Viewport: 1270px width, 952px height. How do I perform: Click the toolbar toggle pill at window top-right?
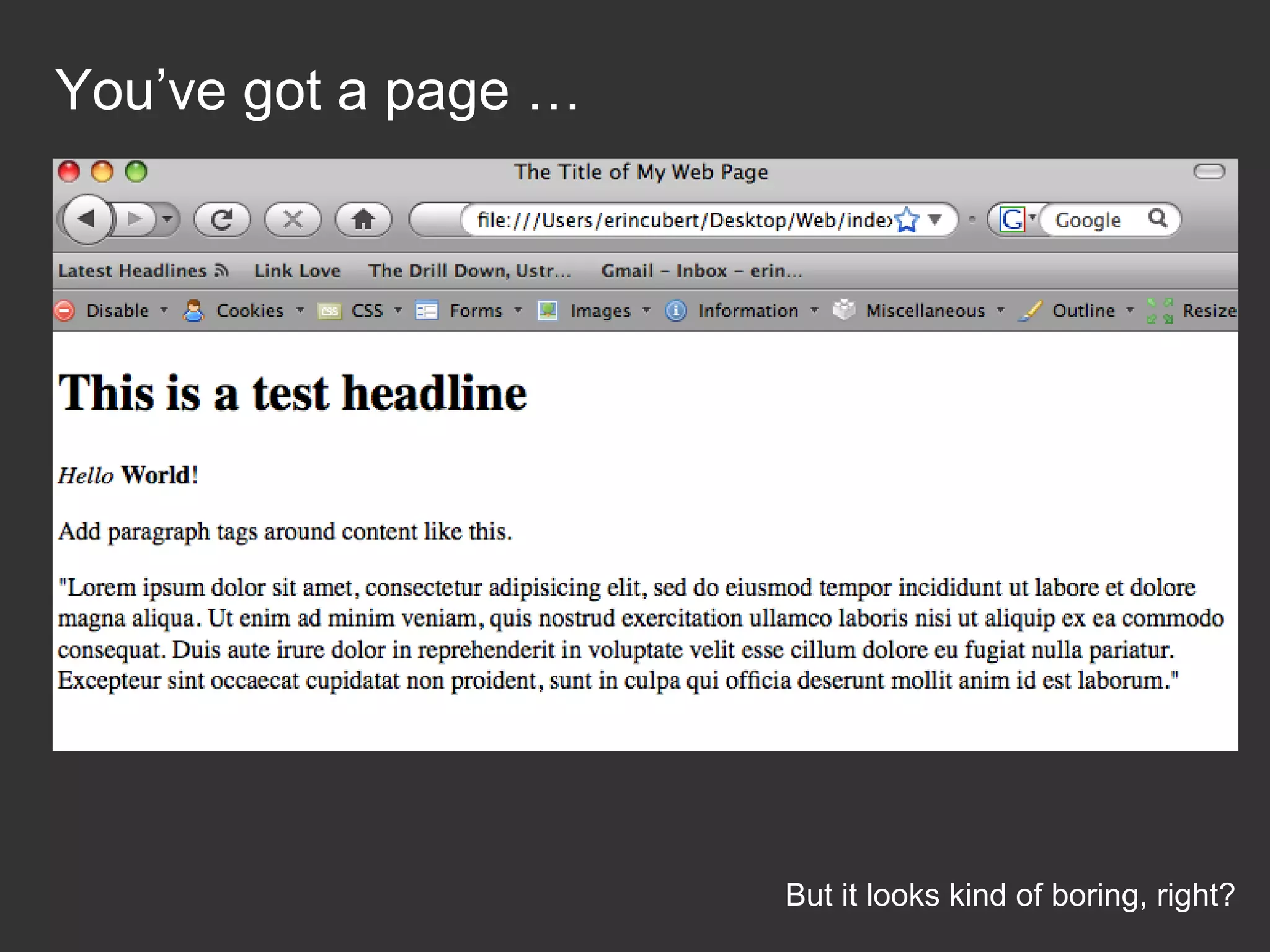[x=1209, y=172]
